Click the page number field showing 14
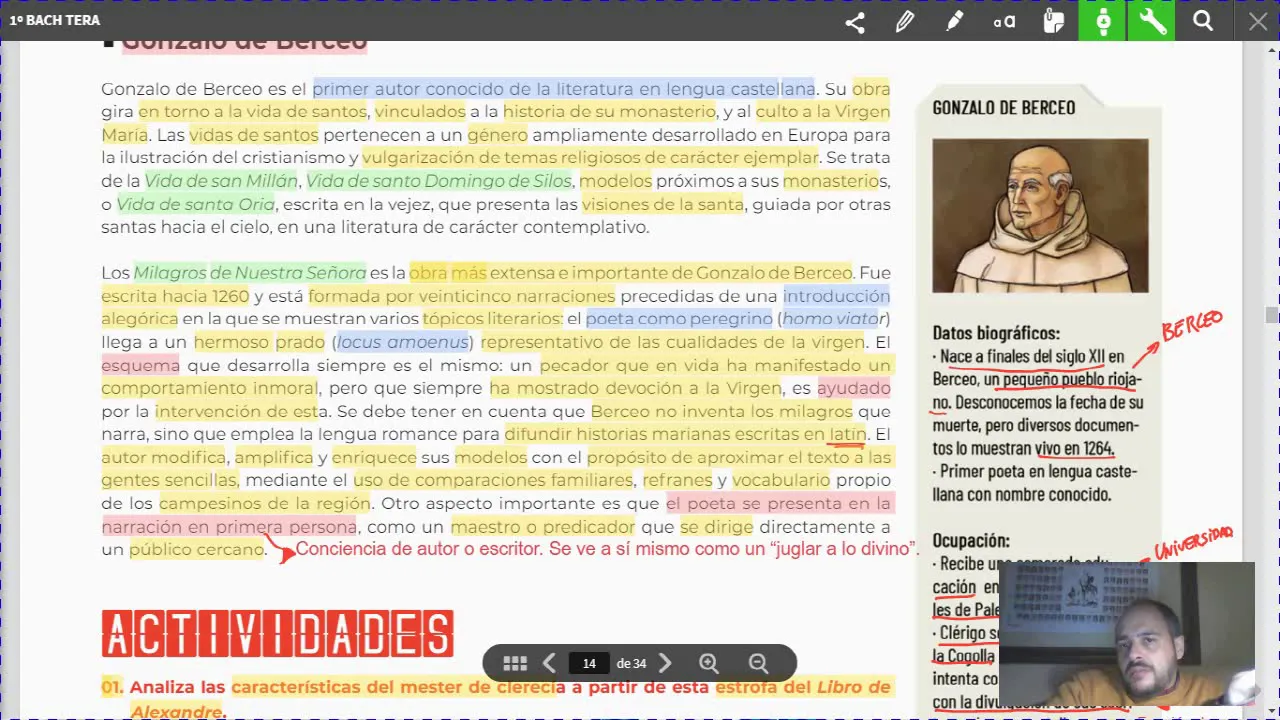 coord(589,663)
